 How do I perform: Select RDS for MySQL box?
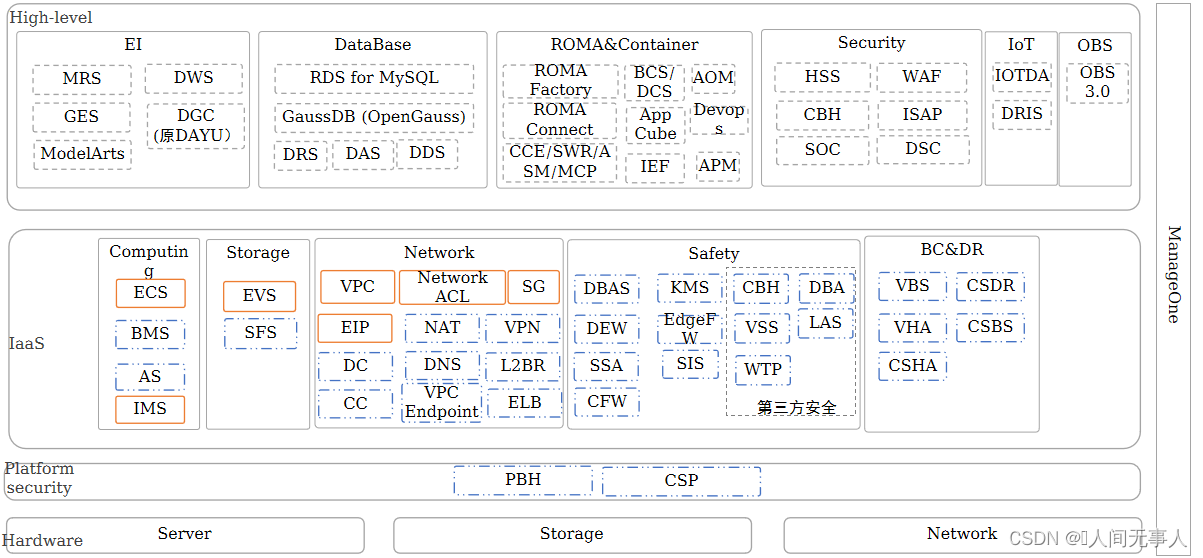372,79
